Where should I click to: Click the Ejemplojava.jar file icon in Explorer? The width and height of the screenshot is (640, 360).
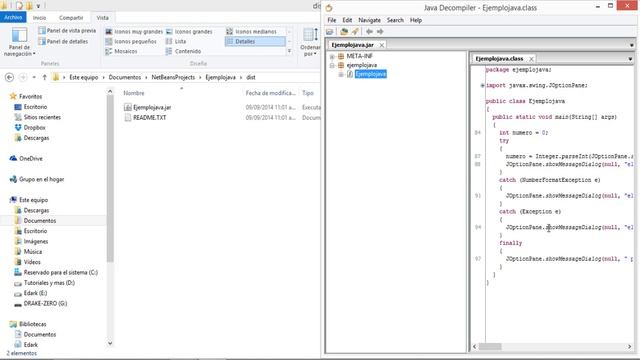pos(128,107)
